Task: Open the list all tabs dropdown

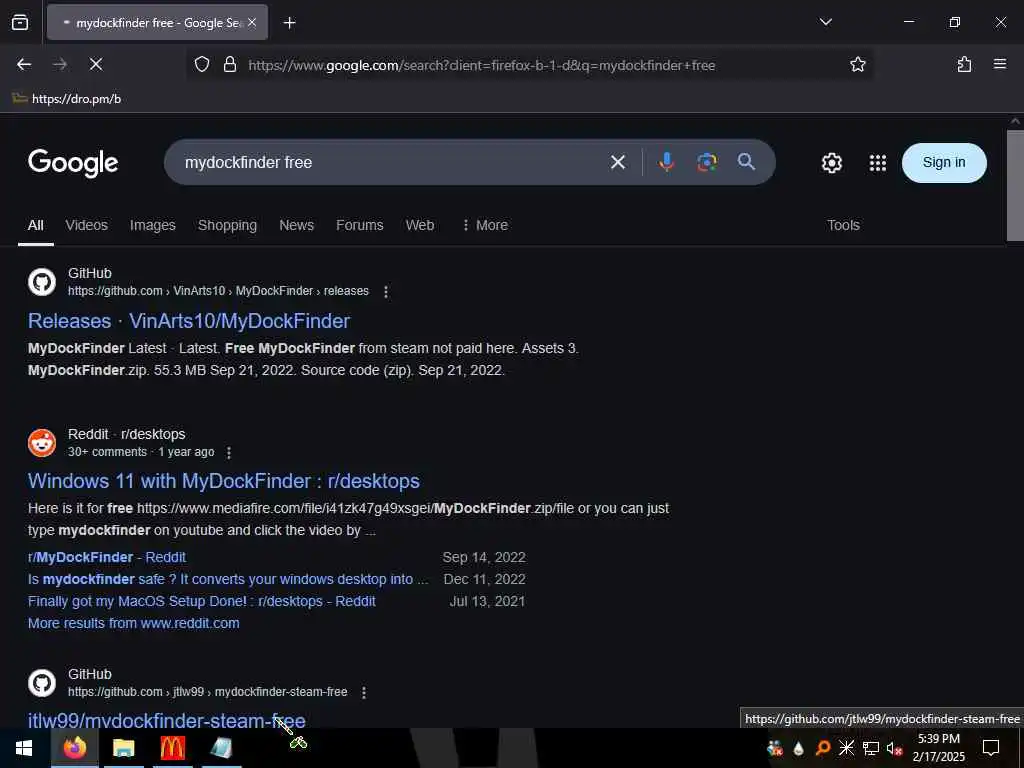Action: pyautogui.click(x=825, y=22)
